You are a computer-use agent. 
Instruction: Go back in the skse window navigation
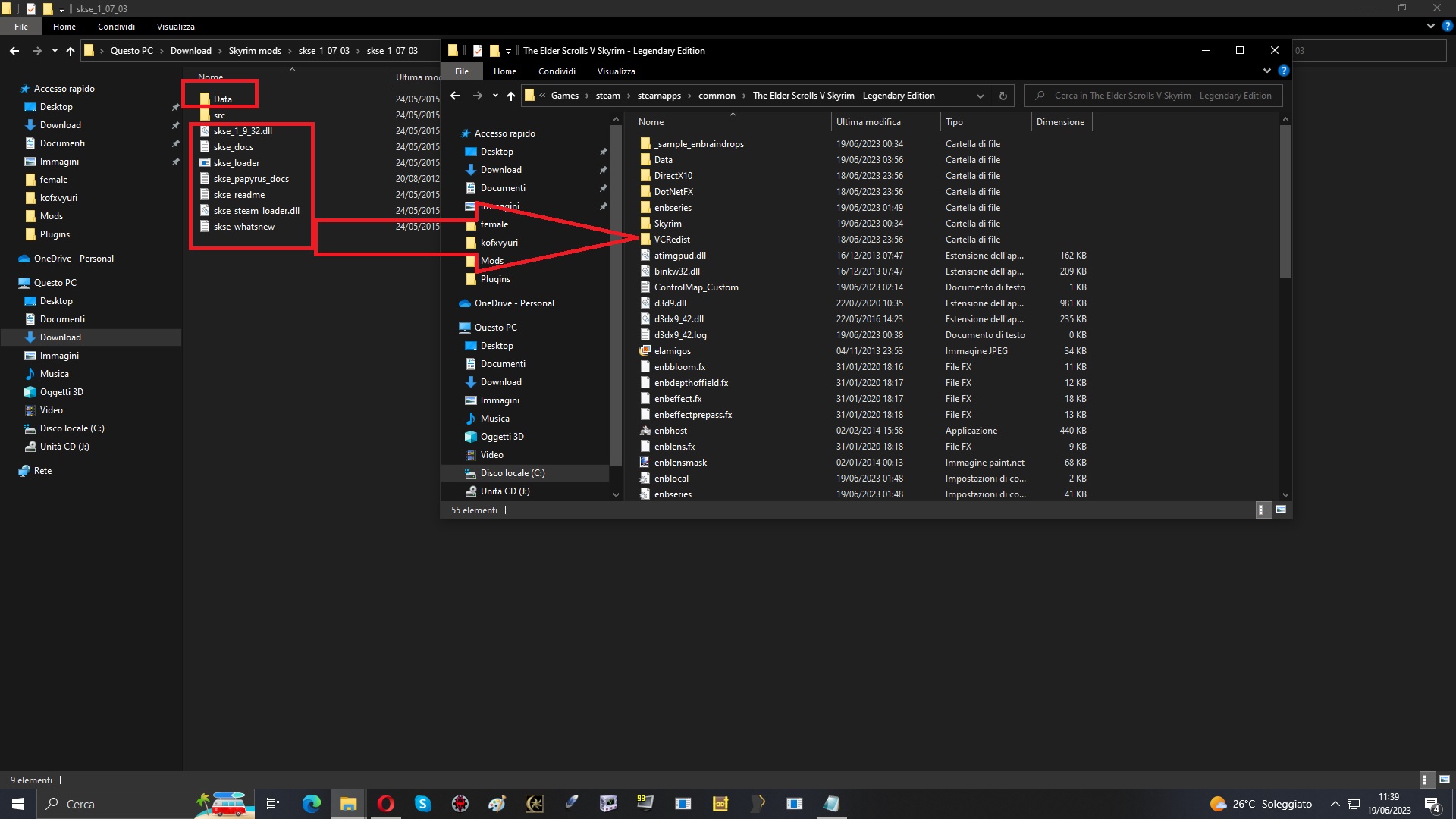(x=14, y=51)
